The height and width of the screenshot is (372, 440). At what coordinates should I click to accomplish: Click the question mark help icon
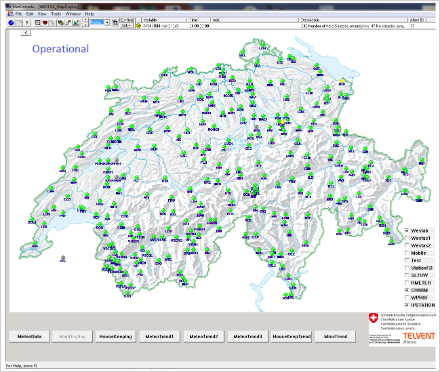coord(27,23)
